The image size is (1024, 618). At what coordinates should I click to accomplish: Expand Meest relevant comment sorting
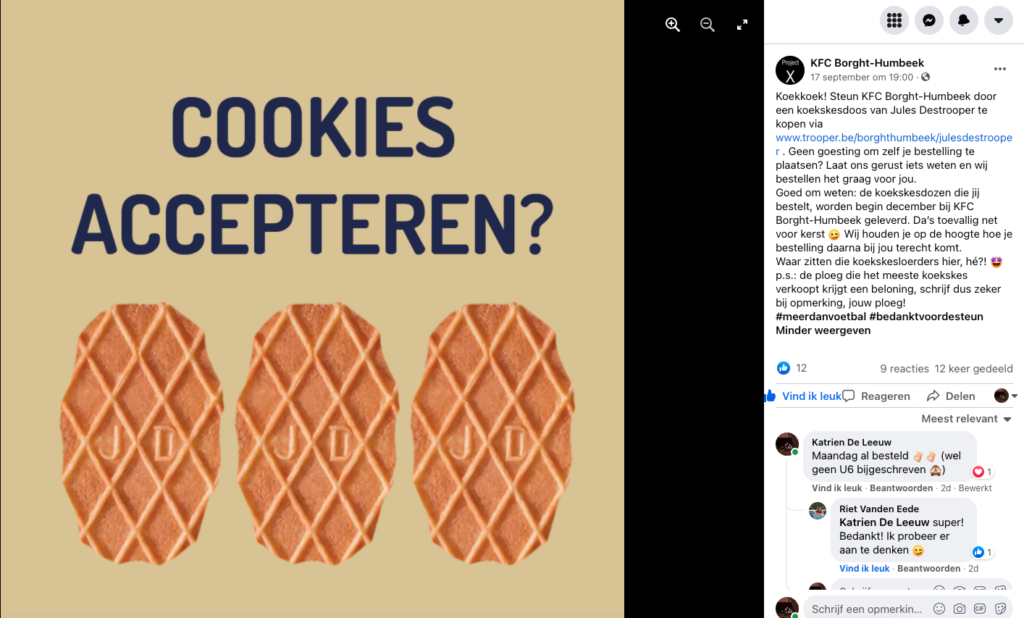click(x=966, y=419)
